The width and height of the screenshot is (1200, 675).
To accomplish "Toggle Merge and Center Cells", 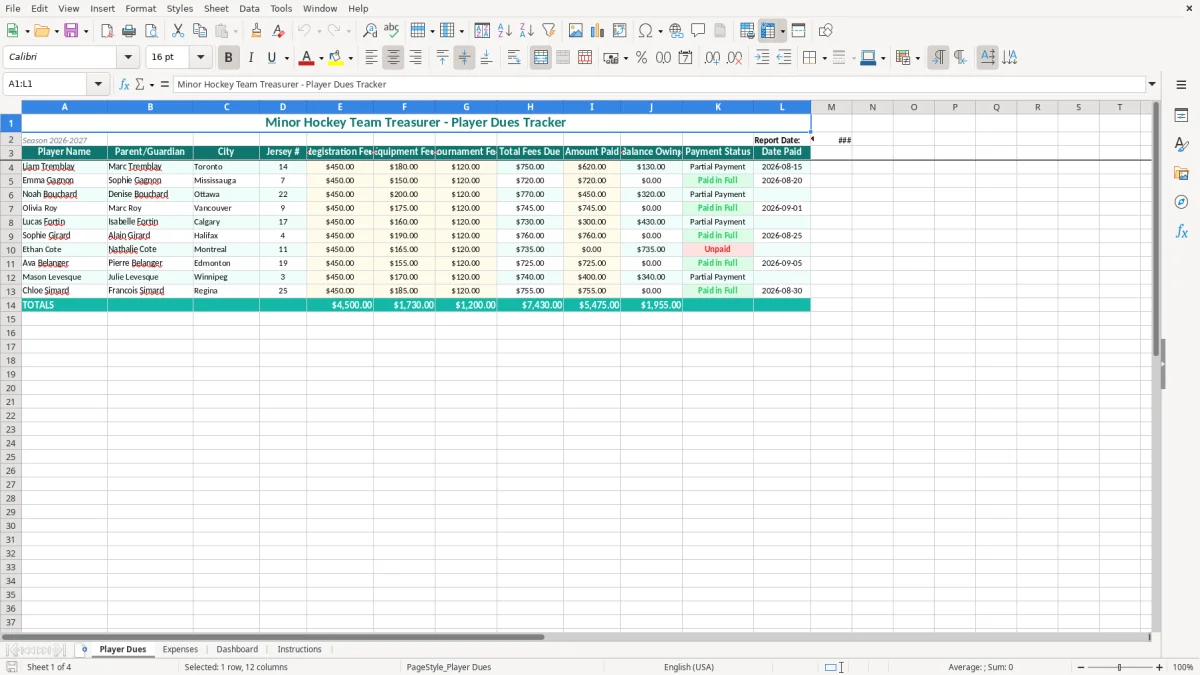I will [541, 58].
